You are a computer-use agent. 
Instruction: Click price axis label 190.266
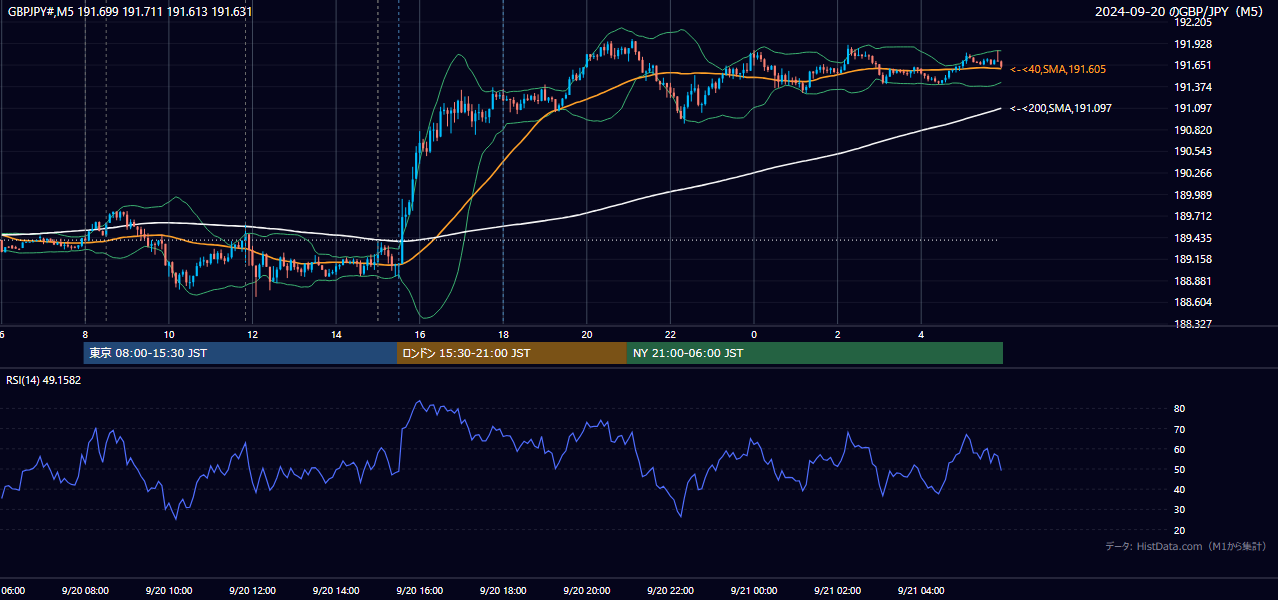point(1193,173)
